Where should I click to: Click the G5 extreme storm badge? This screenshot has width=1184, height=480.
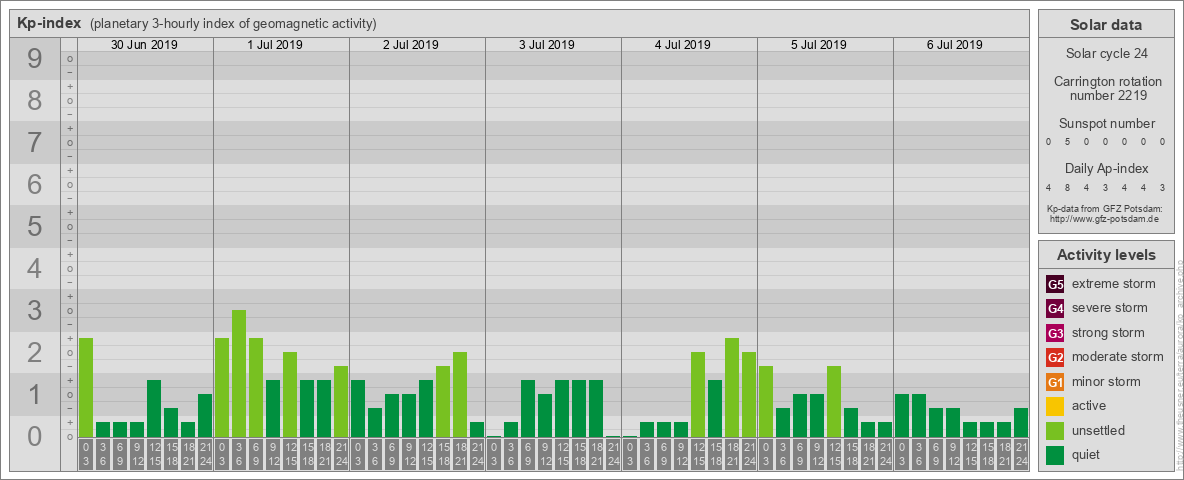coord(1055,284)
